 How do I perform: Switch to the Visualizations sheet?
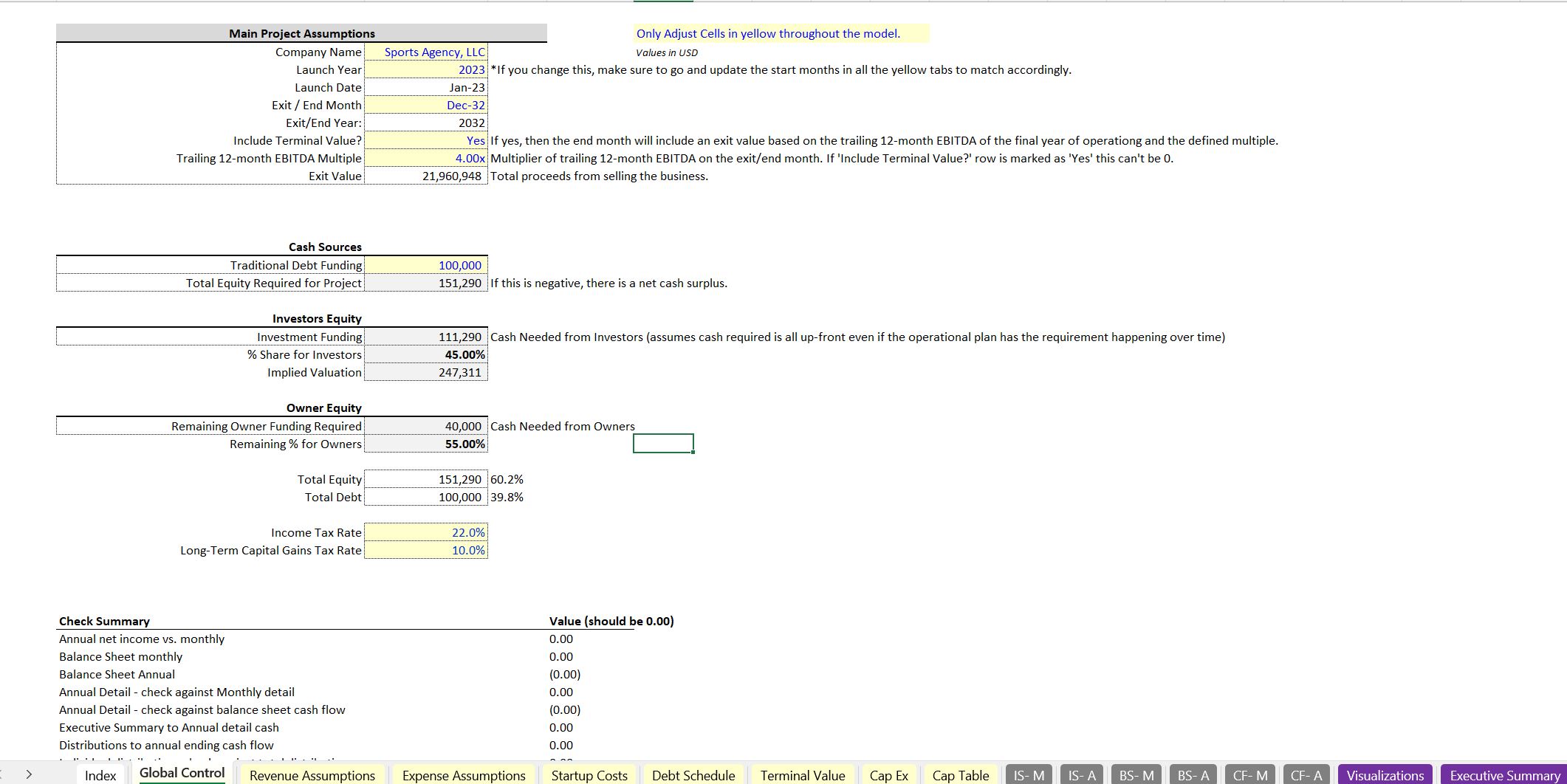(x=1385, y=775)
